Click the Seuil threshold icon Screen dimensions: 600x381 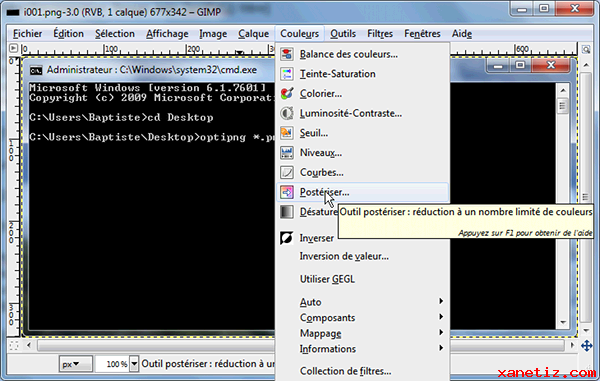tap(287, 133)
